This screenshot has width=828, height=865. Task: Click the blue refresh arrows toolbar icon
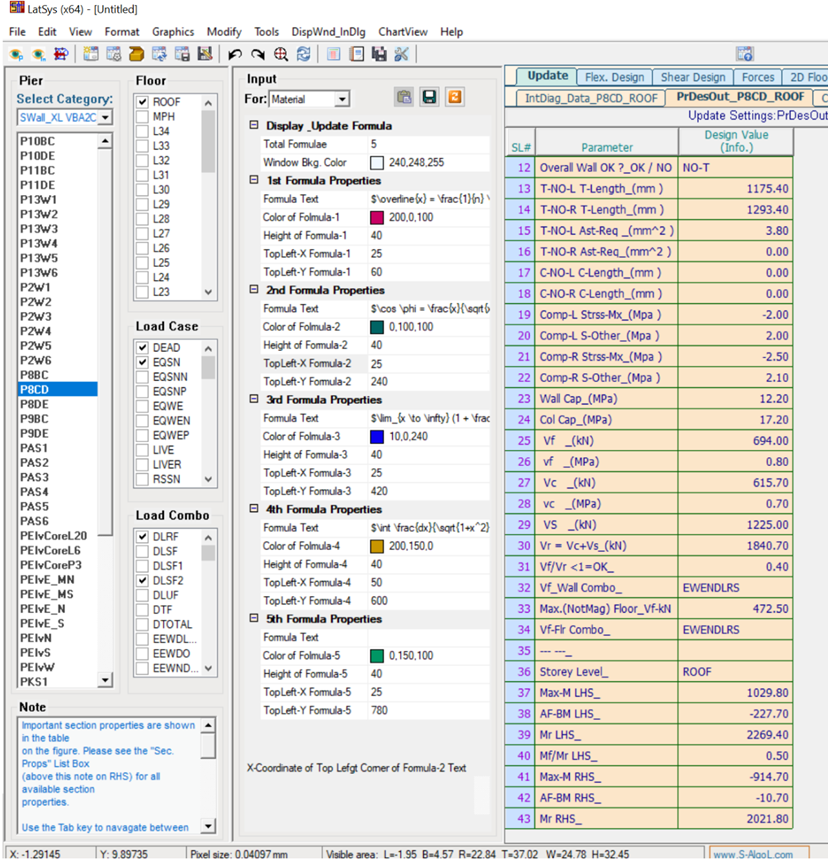303,54
